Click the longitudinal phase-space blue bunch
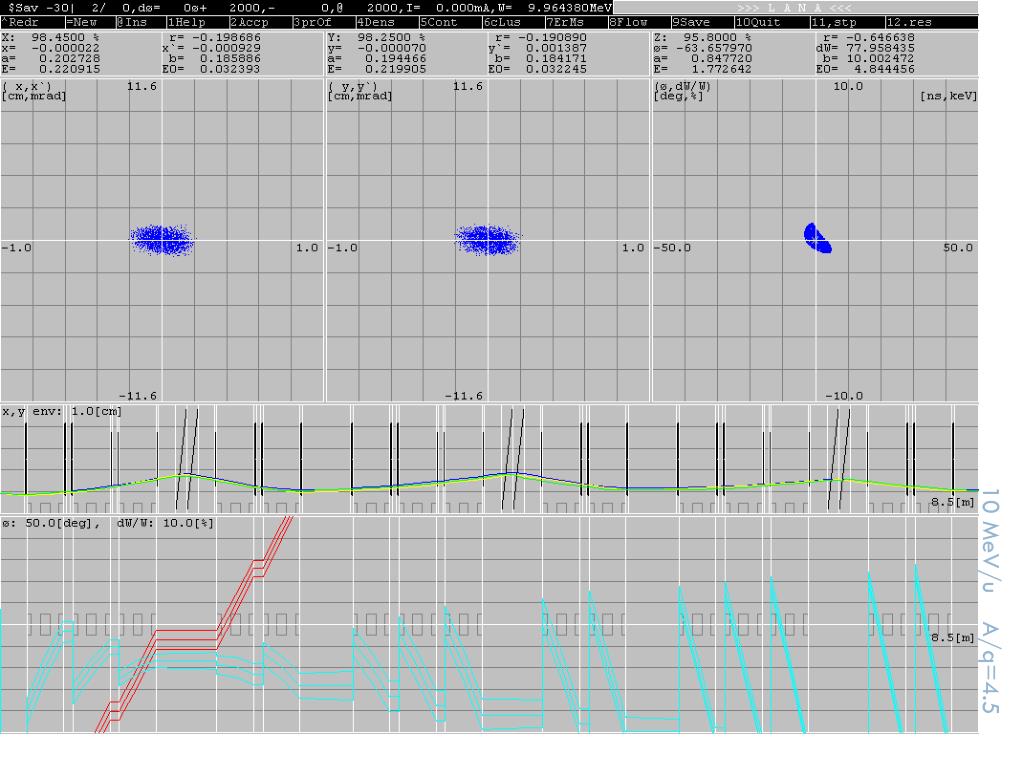This screenshot has height=768, width=1024. pos(817,238)
